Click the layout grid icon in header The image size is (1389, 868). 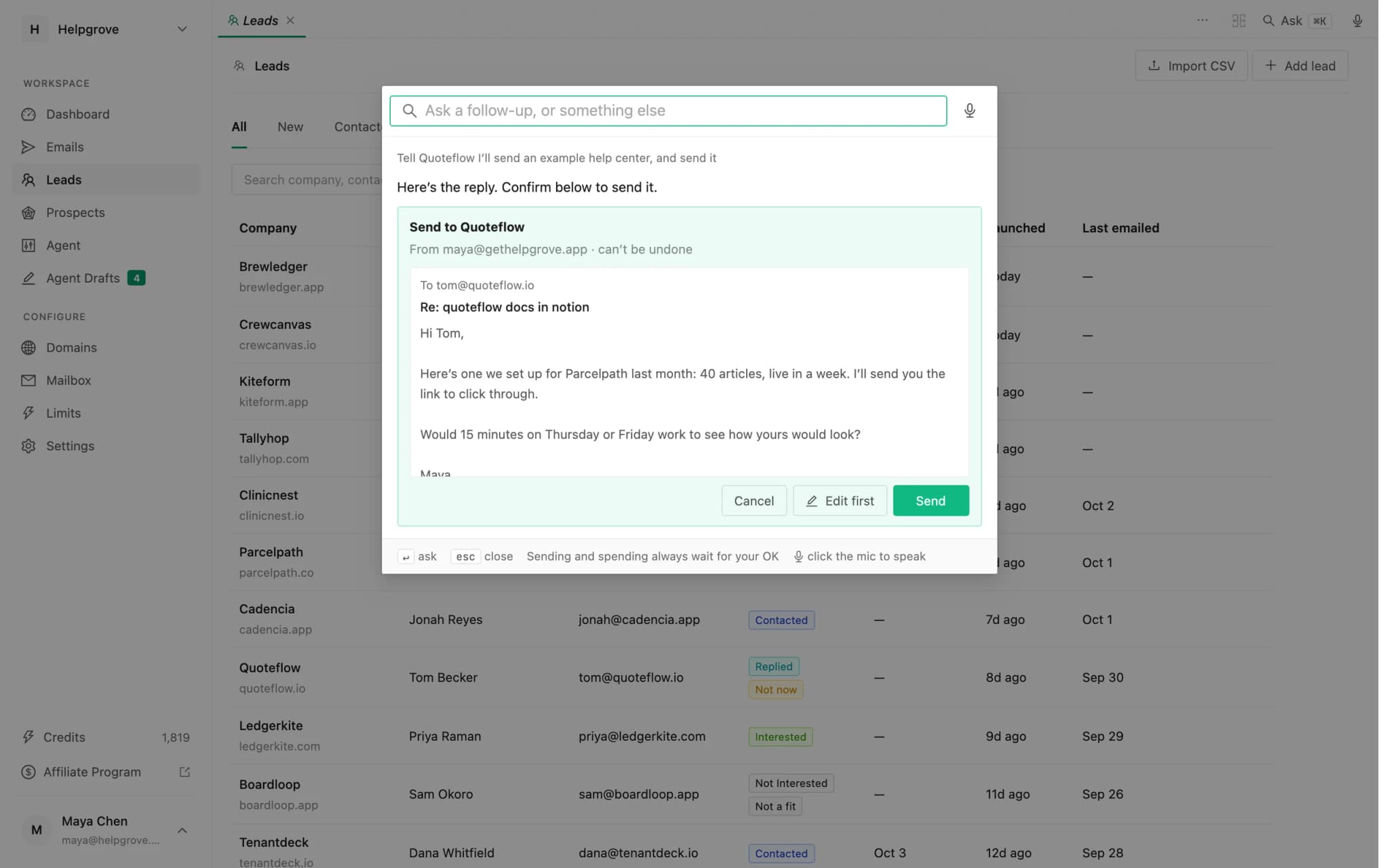[1238, 21]
